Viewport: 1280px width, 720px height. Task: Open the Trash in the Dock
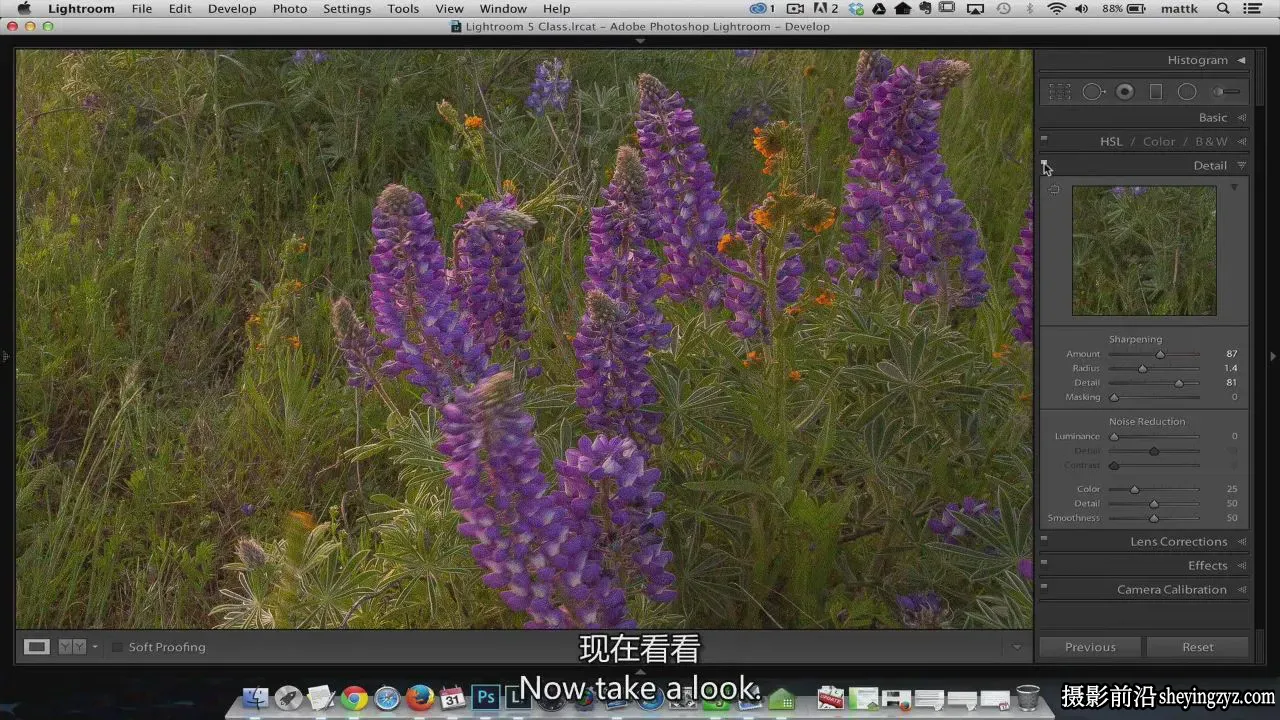point(1027,697)
